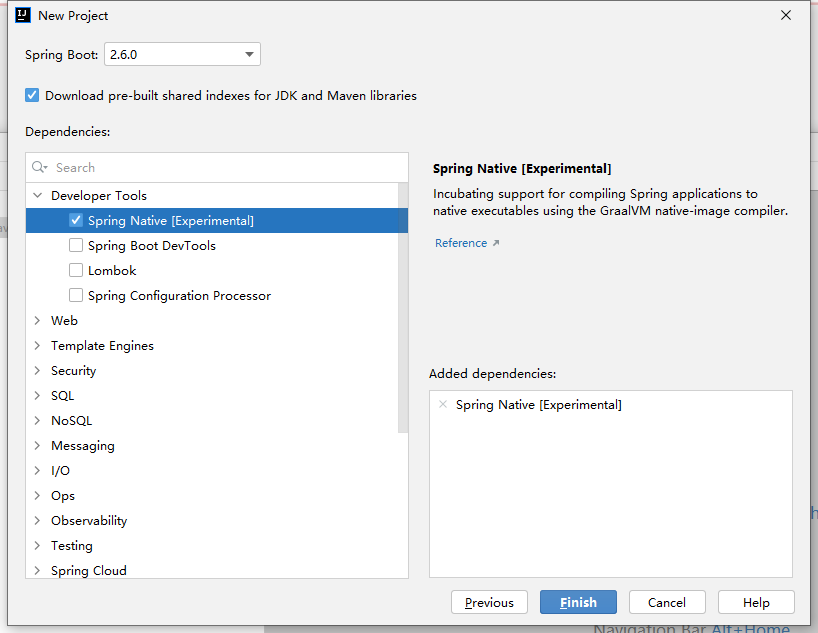Expand the SQL category

(x=37, y=396)
